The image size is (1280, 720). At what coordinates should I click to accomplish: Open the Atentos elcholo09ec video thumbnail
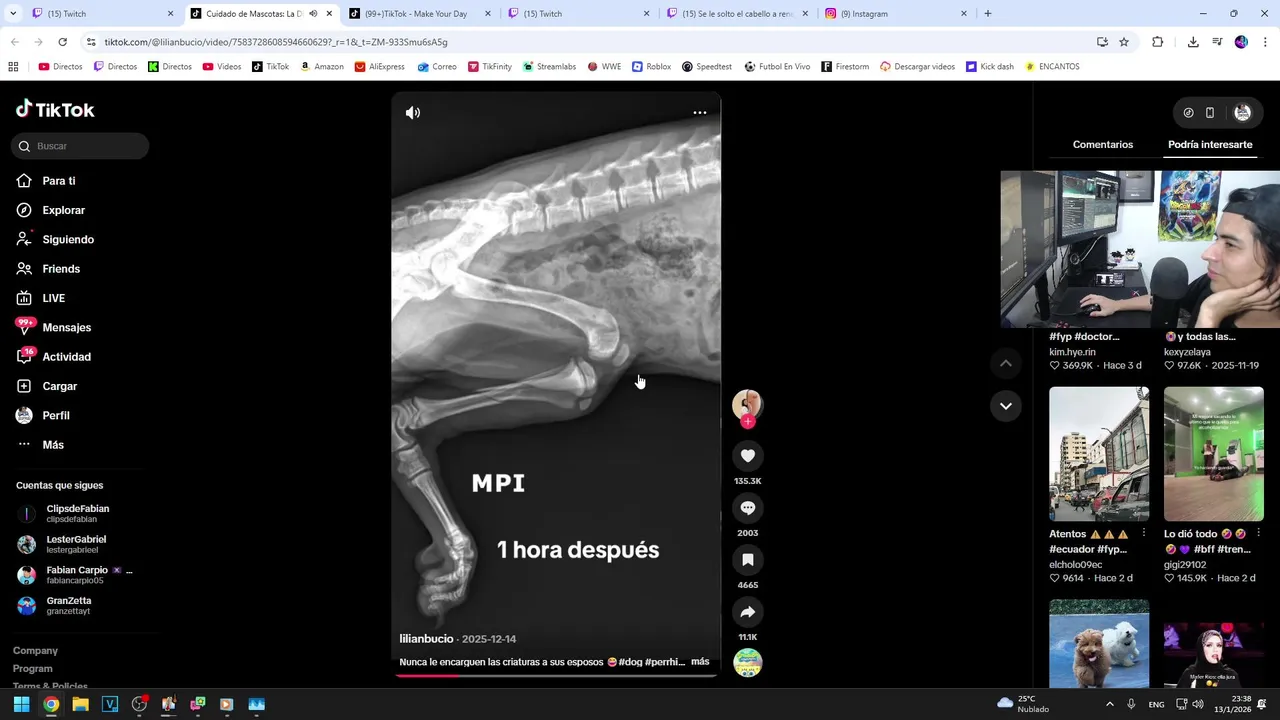(x=1099, y=454)
